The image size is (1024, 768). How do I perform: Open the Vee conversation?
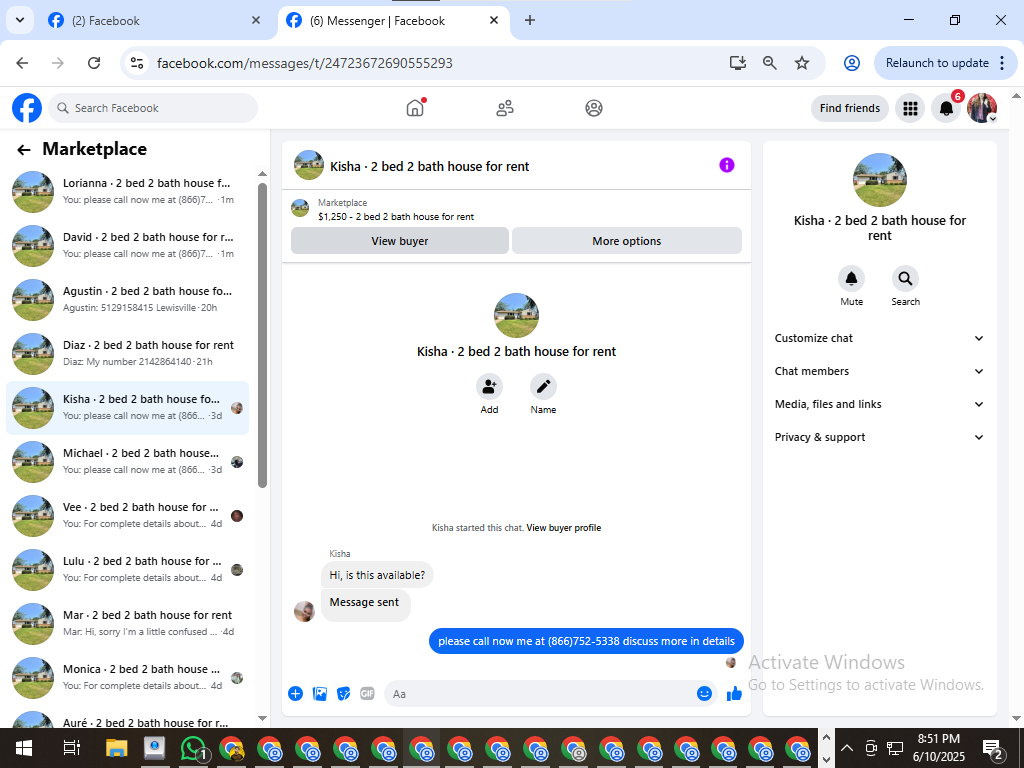pos(127,516)
